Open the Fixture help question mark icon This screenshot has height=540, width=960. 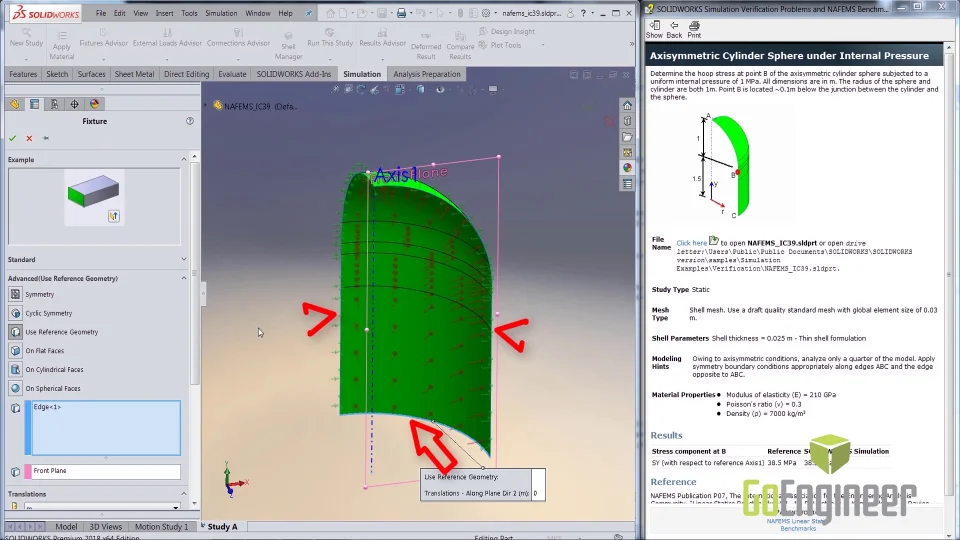point(190,121)
